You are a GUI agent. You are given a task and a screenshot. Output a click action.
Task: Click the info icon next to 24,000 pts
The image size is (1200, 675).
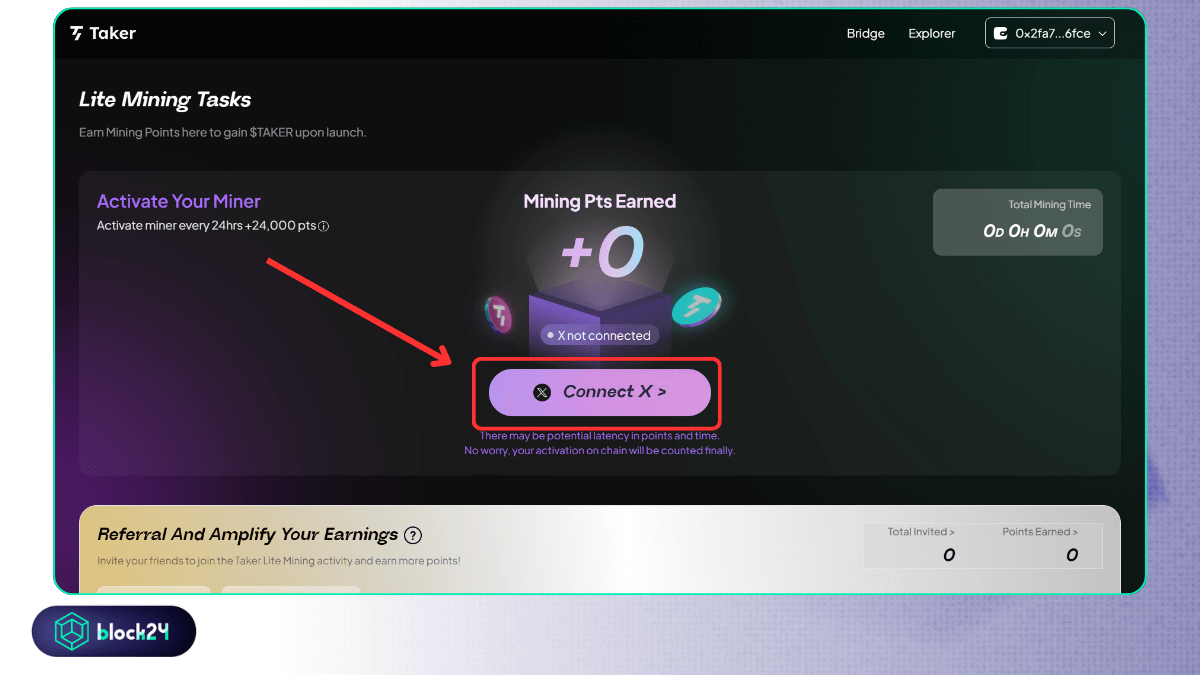tap(324, 226)
